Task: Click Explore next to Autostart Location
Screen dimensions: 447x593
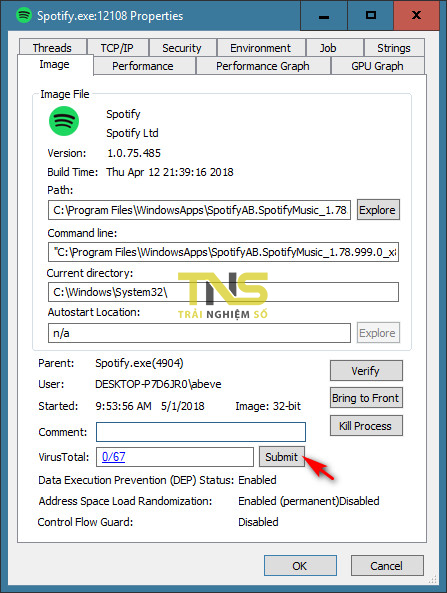Action: [x=378, y=333]
